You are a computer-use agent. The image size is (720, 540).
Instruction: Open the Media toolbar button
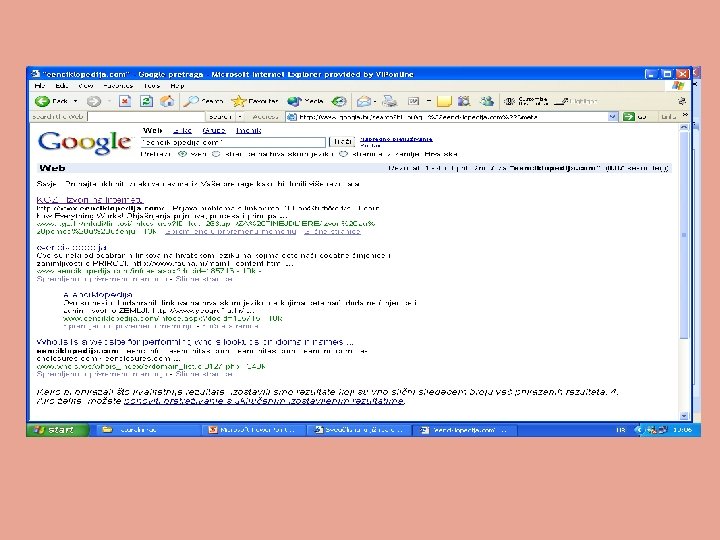pyautogui.click(x=305, y=101)
